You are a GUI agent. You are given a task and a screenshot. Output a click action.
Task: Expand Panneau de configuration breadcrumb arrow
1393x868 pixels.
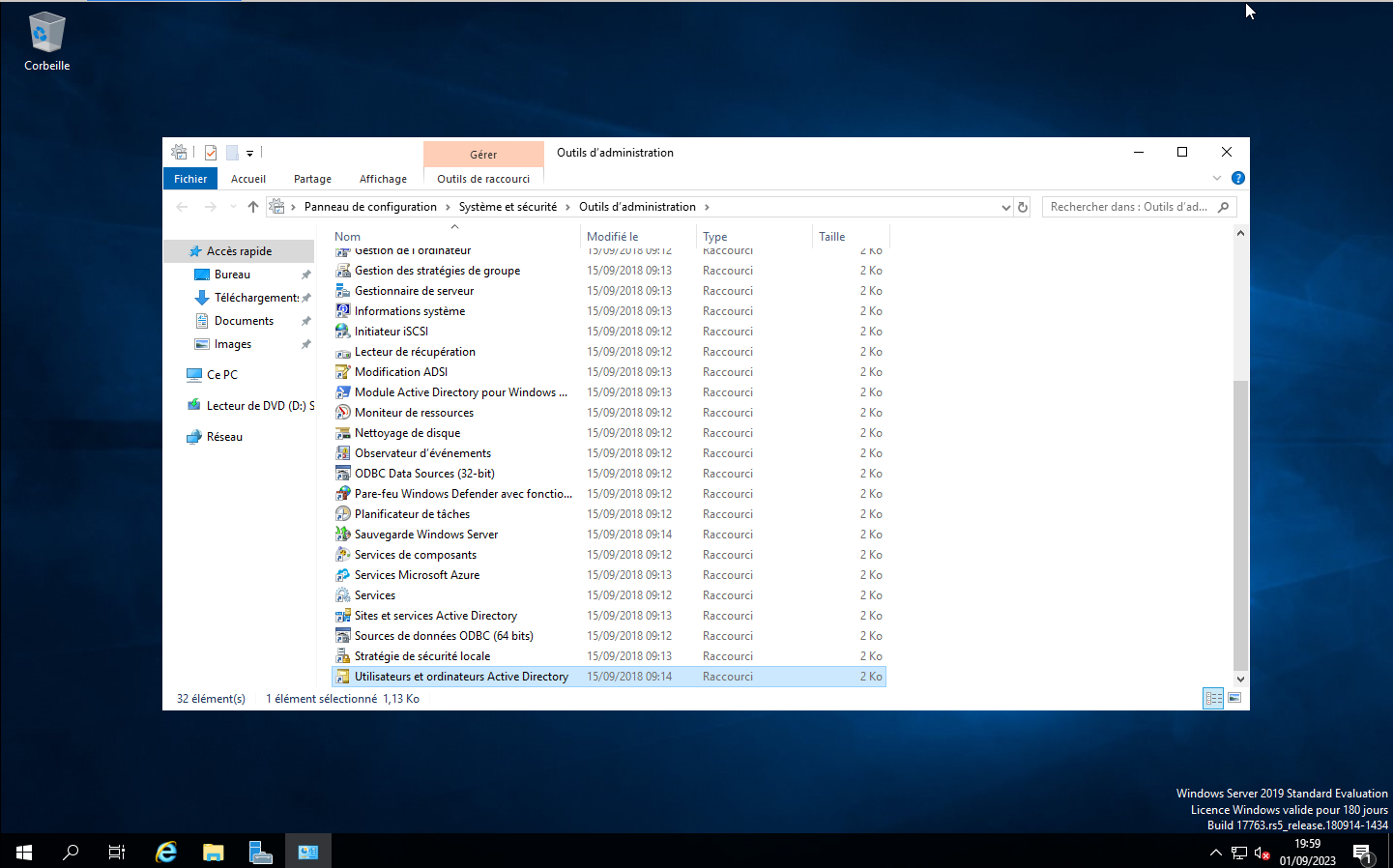point(447,207)
